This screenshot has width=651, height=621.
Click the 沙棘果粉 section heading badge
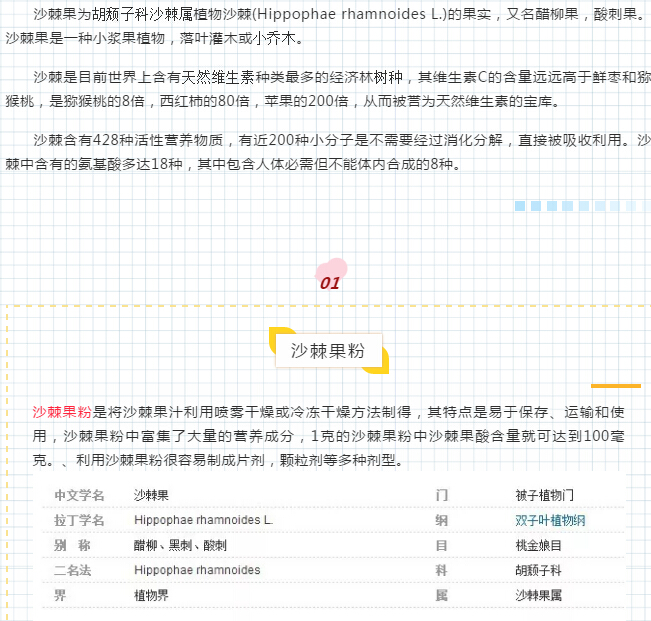328,351
